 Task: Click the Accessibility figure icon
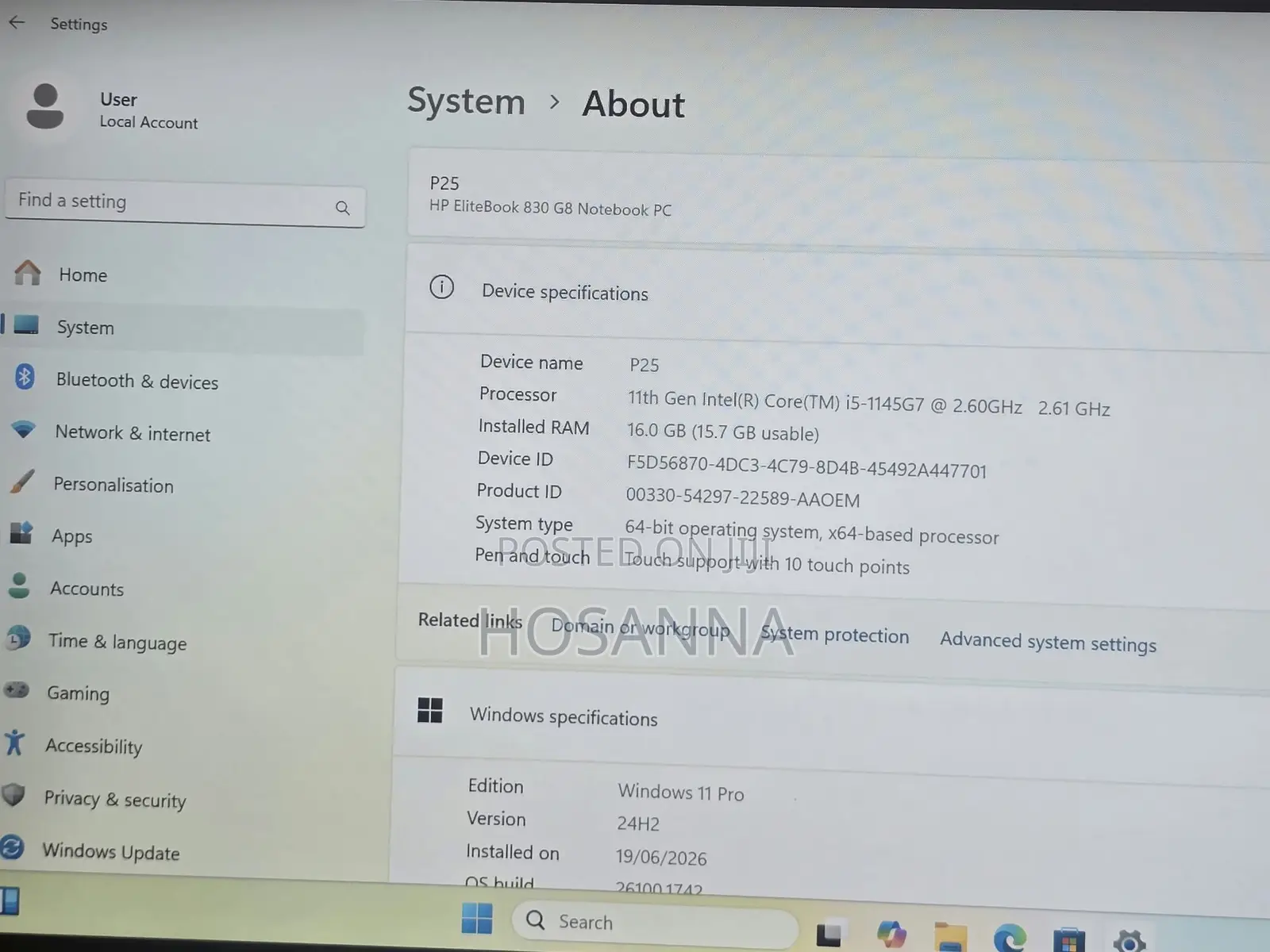click(14, 742)
